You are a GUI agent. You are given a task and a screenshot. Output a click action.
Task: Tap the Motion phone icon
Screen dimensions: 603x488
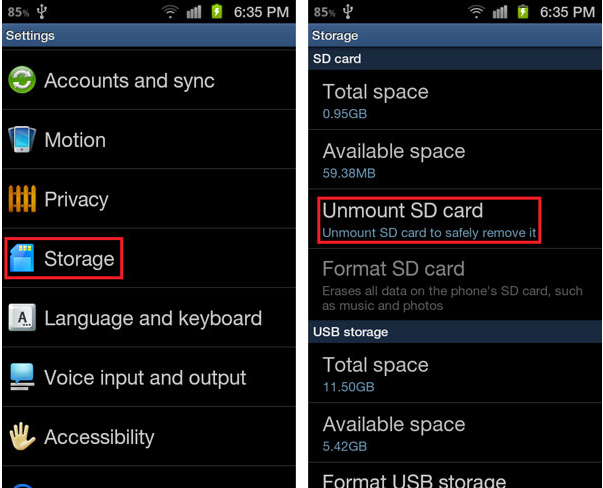click(x=22, y=140)
